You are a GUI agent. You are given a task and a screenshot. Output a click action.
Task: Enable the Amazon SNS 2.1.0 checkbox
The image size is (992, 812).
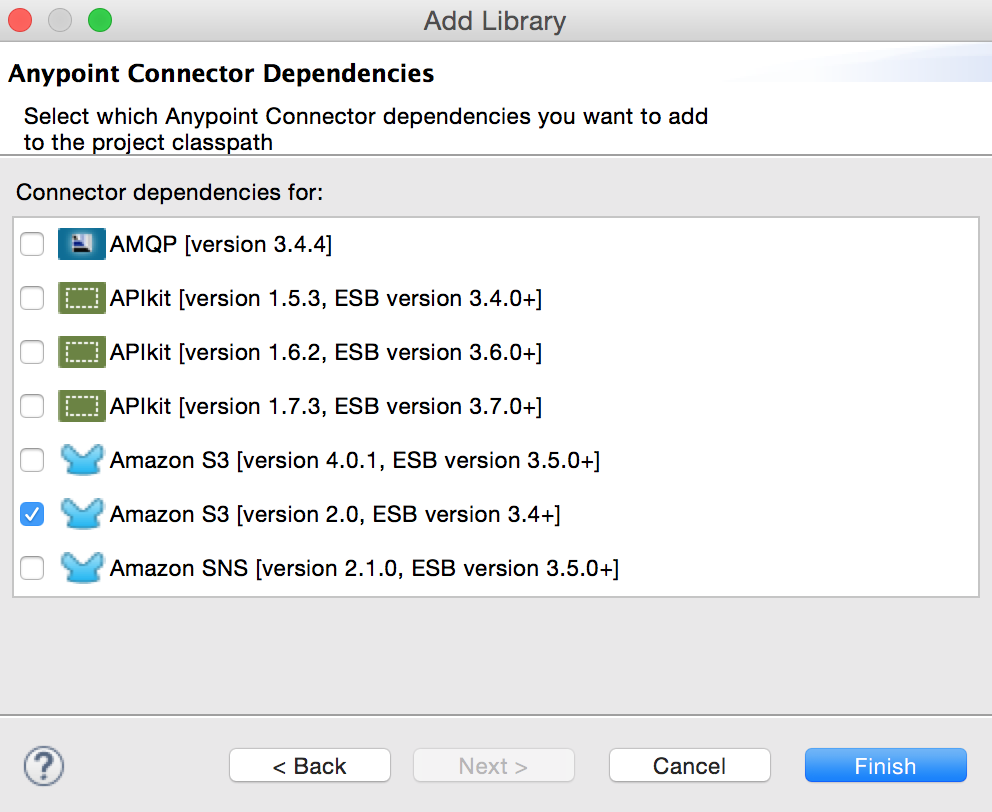point(31,567)
